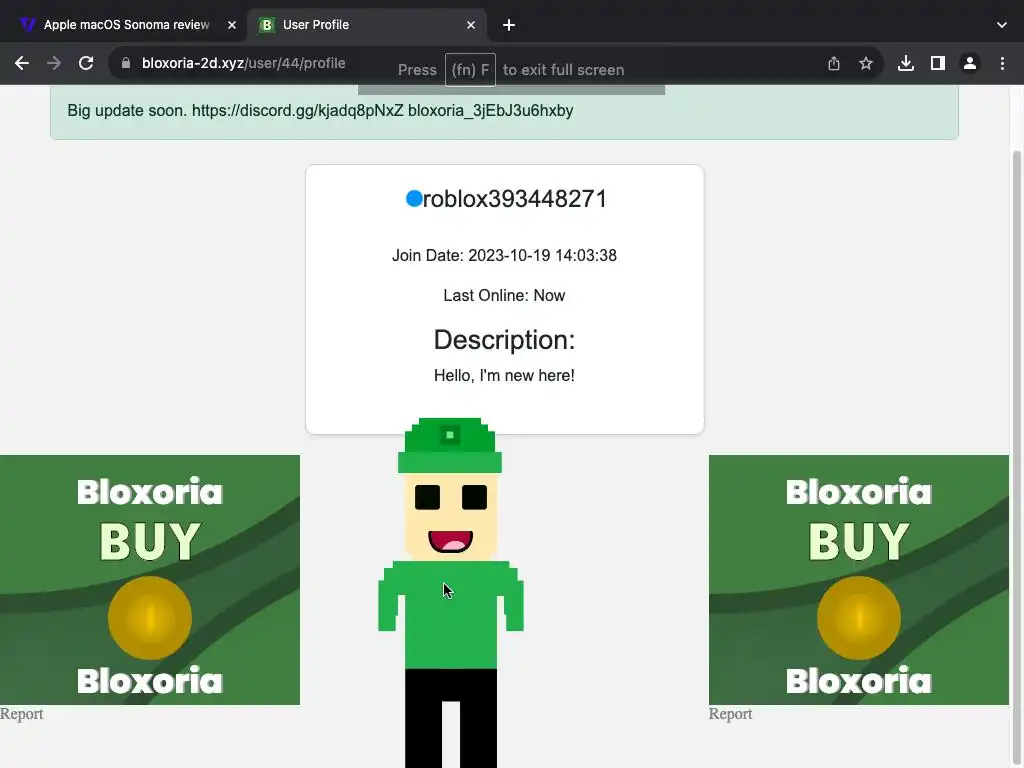Click the Join Date text line

pyautogui.click(x=504, y=255)
